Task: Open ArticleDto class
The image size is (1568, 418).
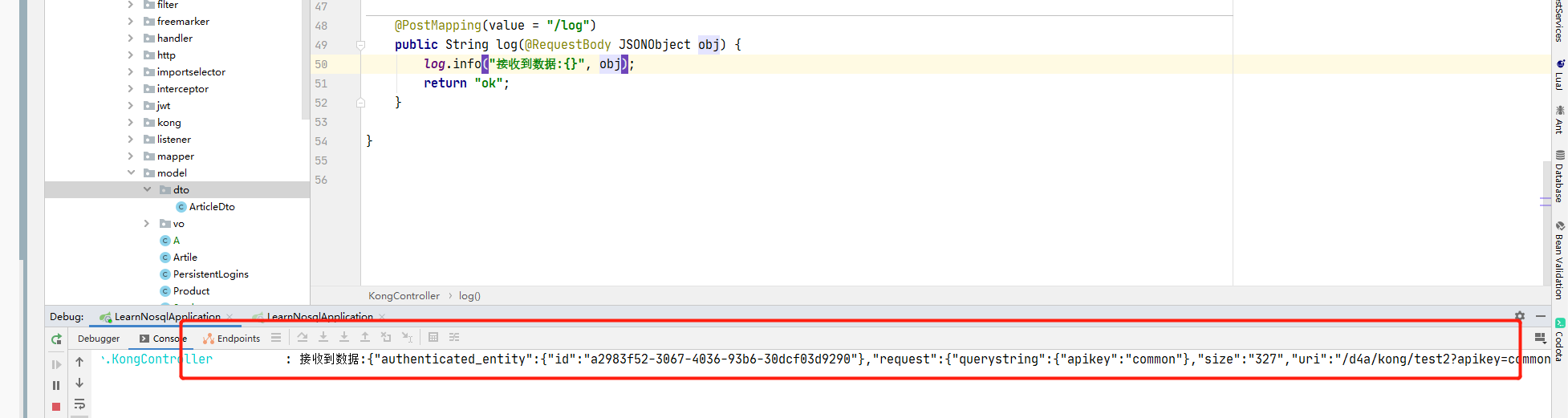Action: click(x=205, y=207)
